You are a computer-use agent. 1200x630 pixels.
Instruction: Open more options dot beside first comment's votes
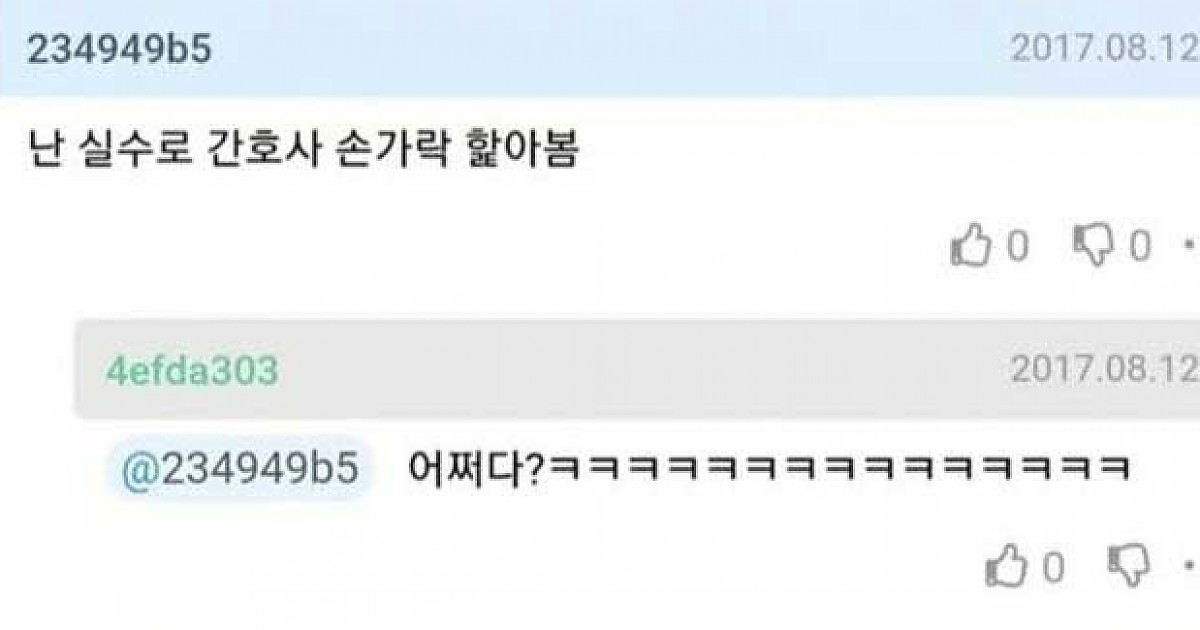coord(1190,245)
